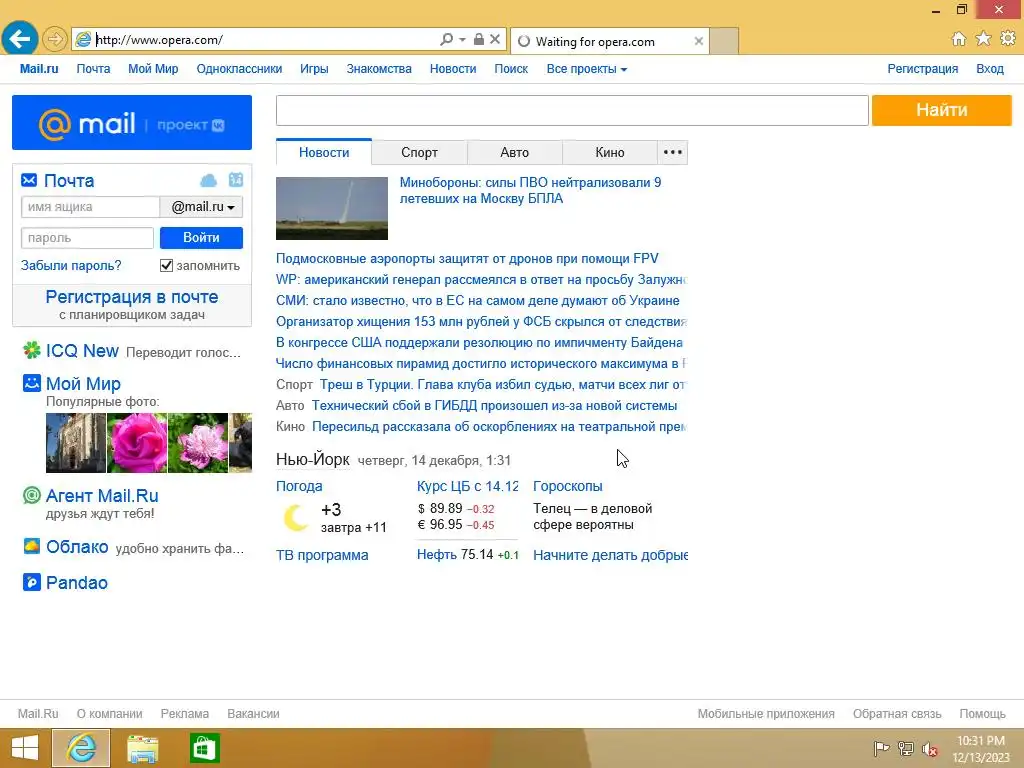Click the browser Home icon

click(x=959, y=39)
